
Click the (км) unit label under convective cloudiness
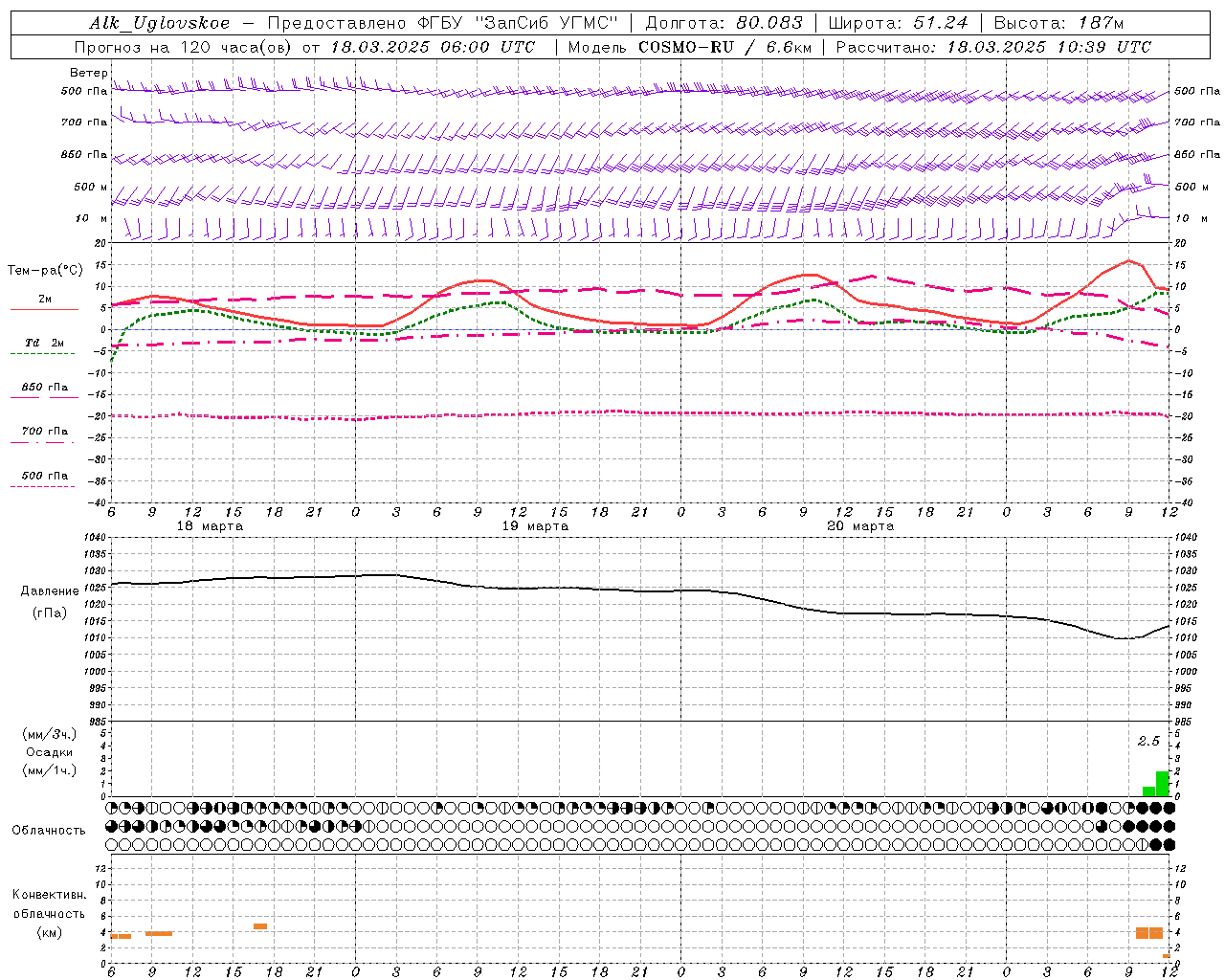pyautogui.click(x=49, y=932)
